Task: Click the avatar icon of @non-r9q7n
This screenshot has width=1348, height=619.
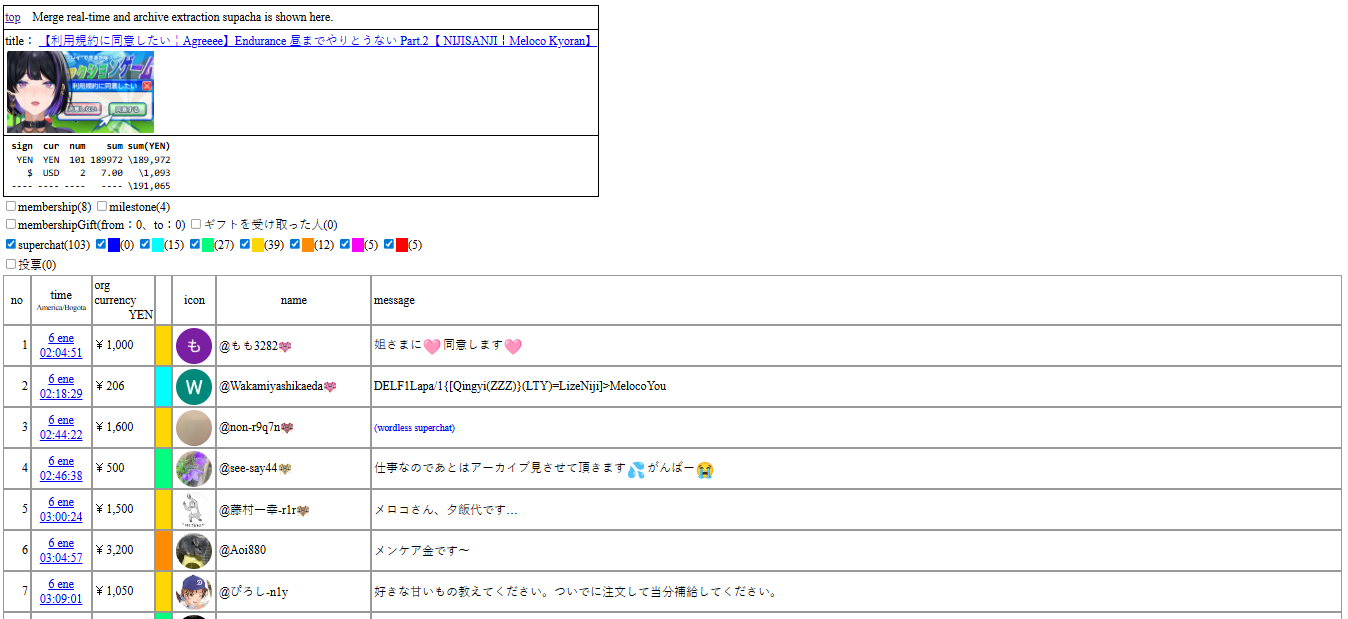Action: pyautogui.click(x=194, y=427)
